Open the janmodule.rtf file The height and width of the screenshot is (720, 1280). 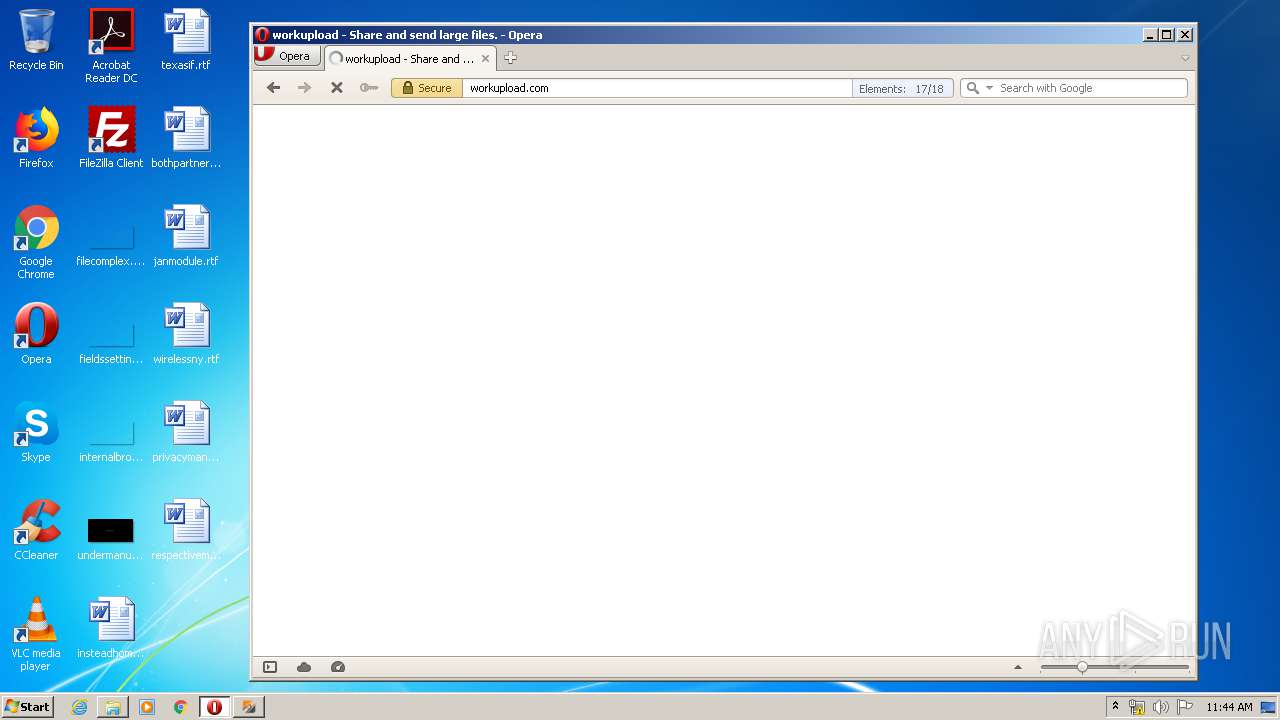[186, 236]
